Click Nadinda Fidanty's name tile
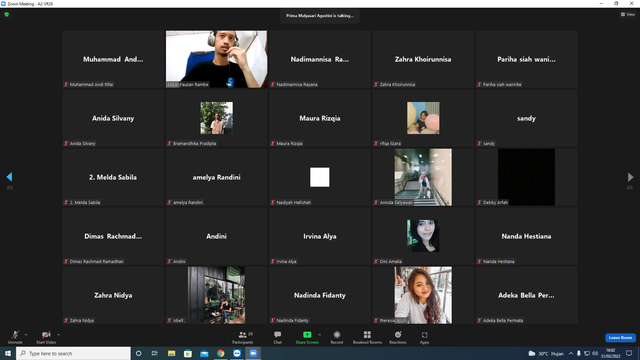The width and height of the screenshot is (640, 360). (x=320, y=295)
